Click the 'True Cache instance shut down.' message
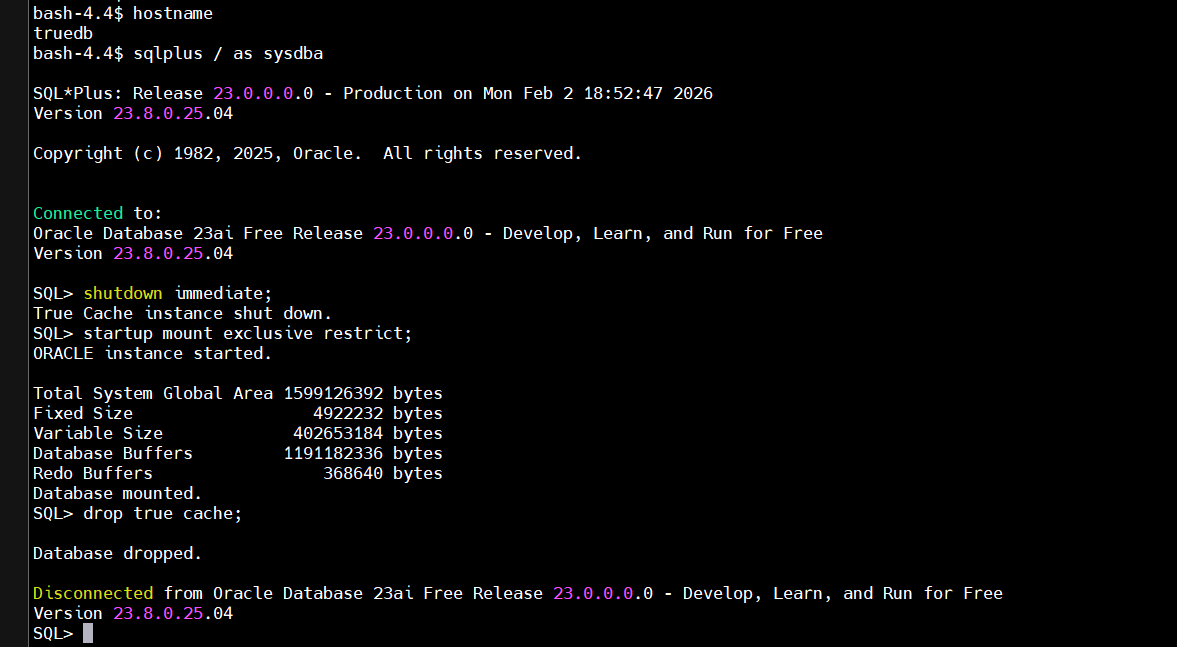Screen dimensions: 1177x647 coord(182,313)
